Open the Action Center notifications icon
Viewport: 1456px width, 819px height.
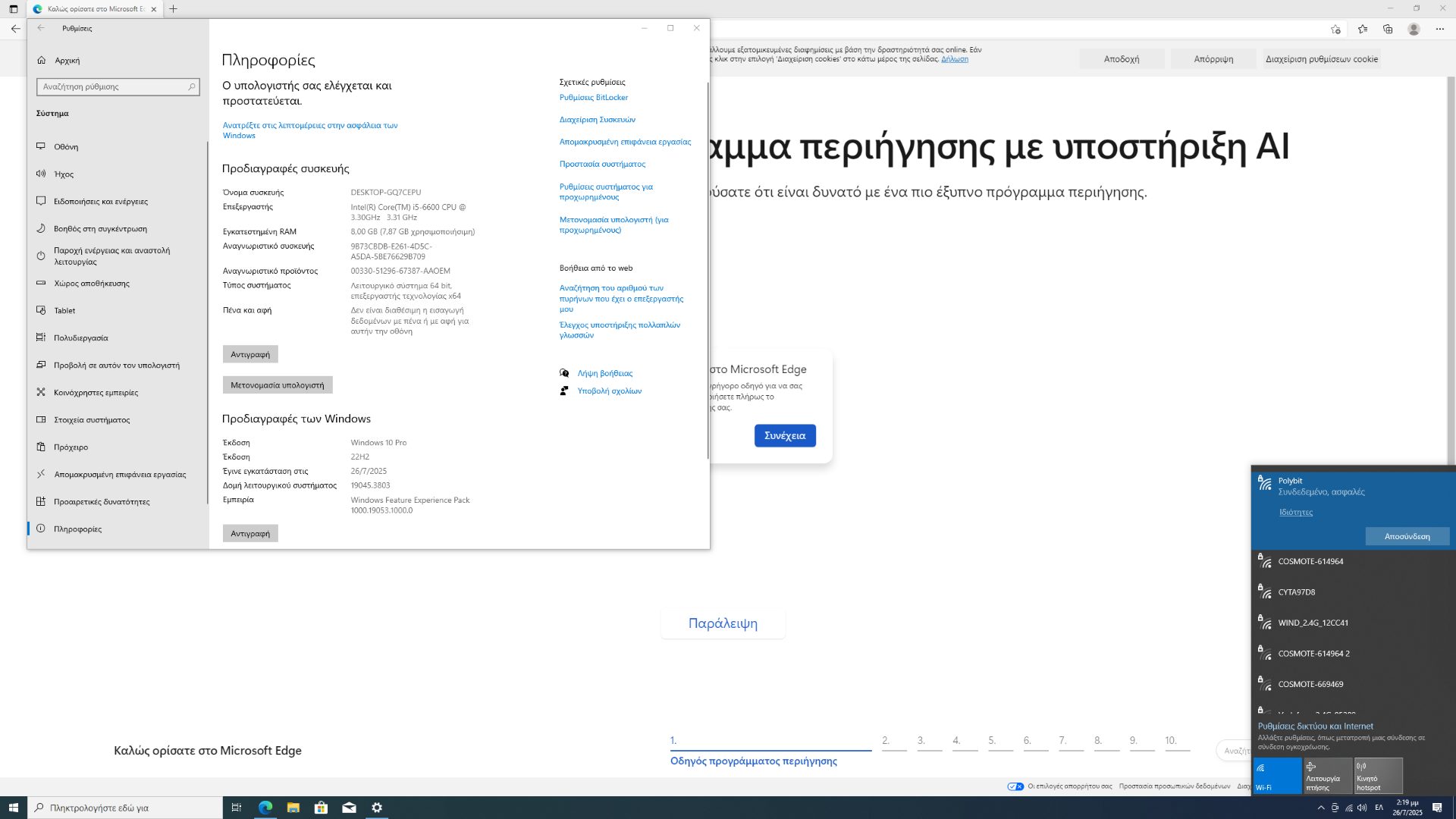1437,808
